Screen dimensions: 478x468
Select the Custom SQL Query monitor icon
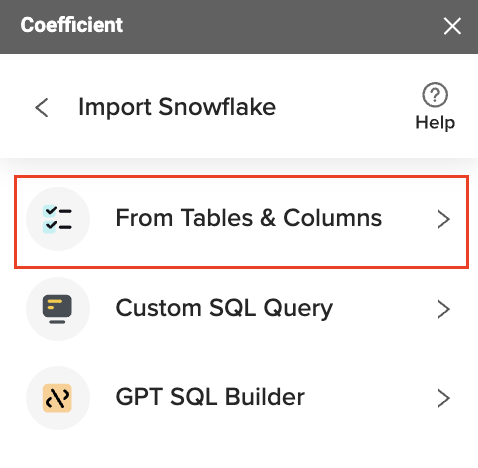[x=57, y=309]
